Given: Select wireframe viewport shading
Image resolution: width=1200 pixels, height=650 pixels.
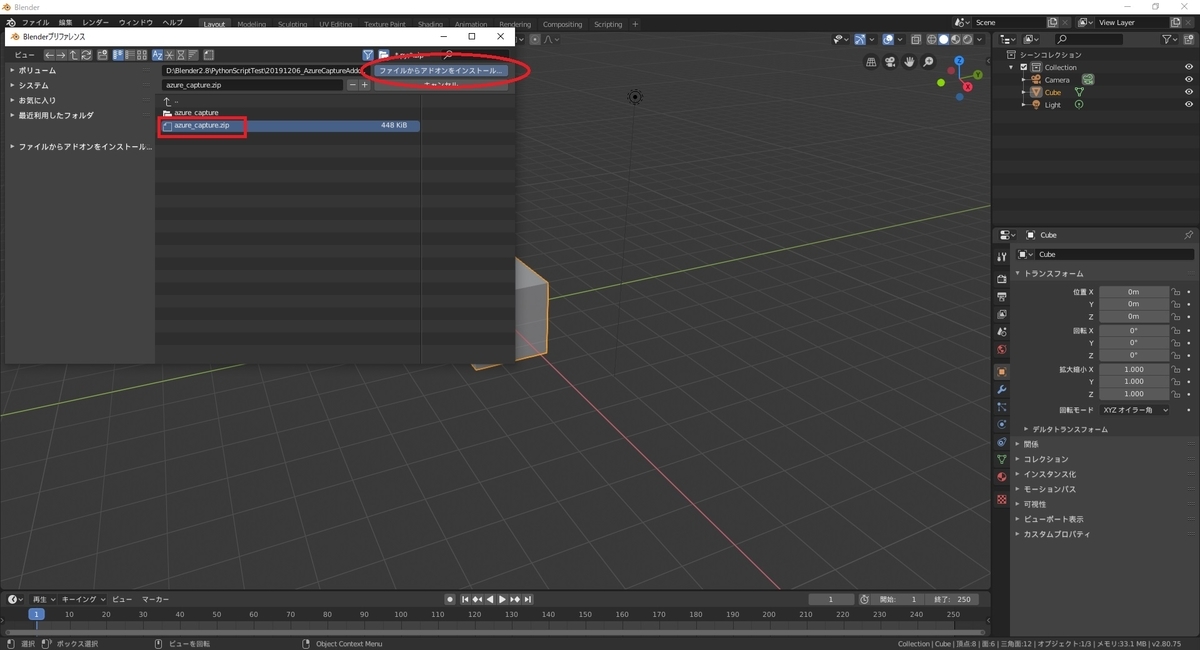Looking at the screenshot, I should [931, 39].
